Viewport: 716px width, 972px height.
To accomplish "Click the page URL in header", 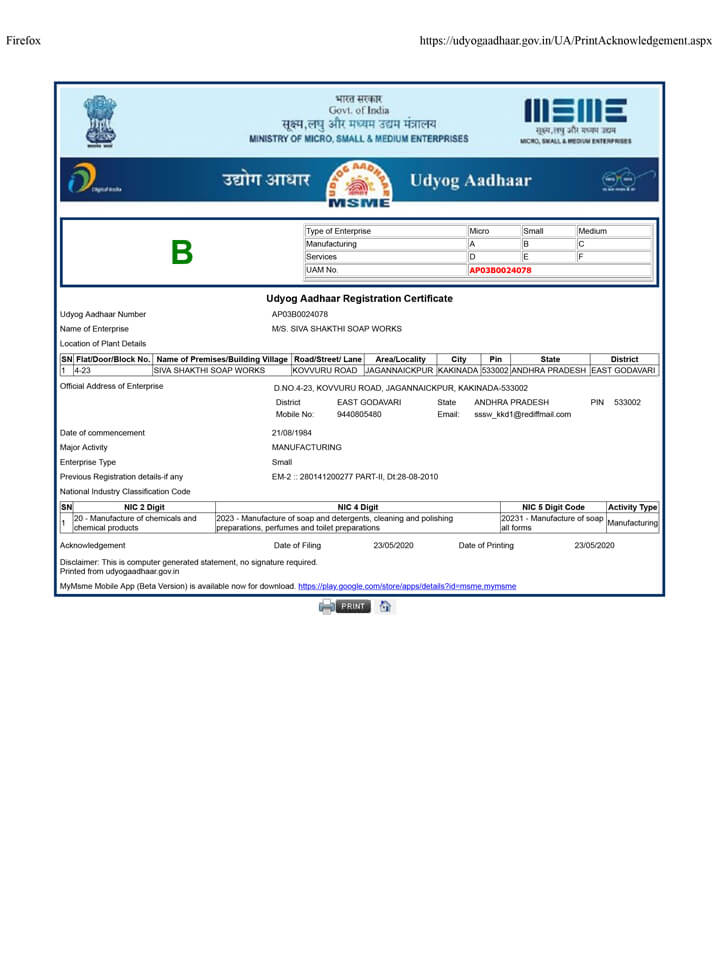I will tap(565, 41).
